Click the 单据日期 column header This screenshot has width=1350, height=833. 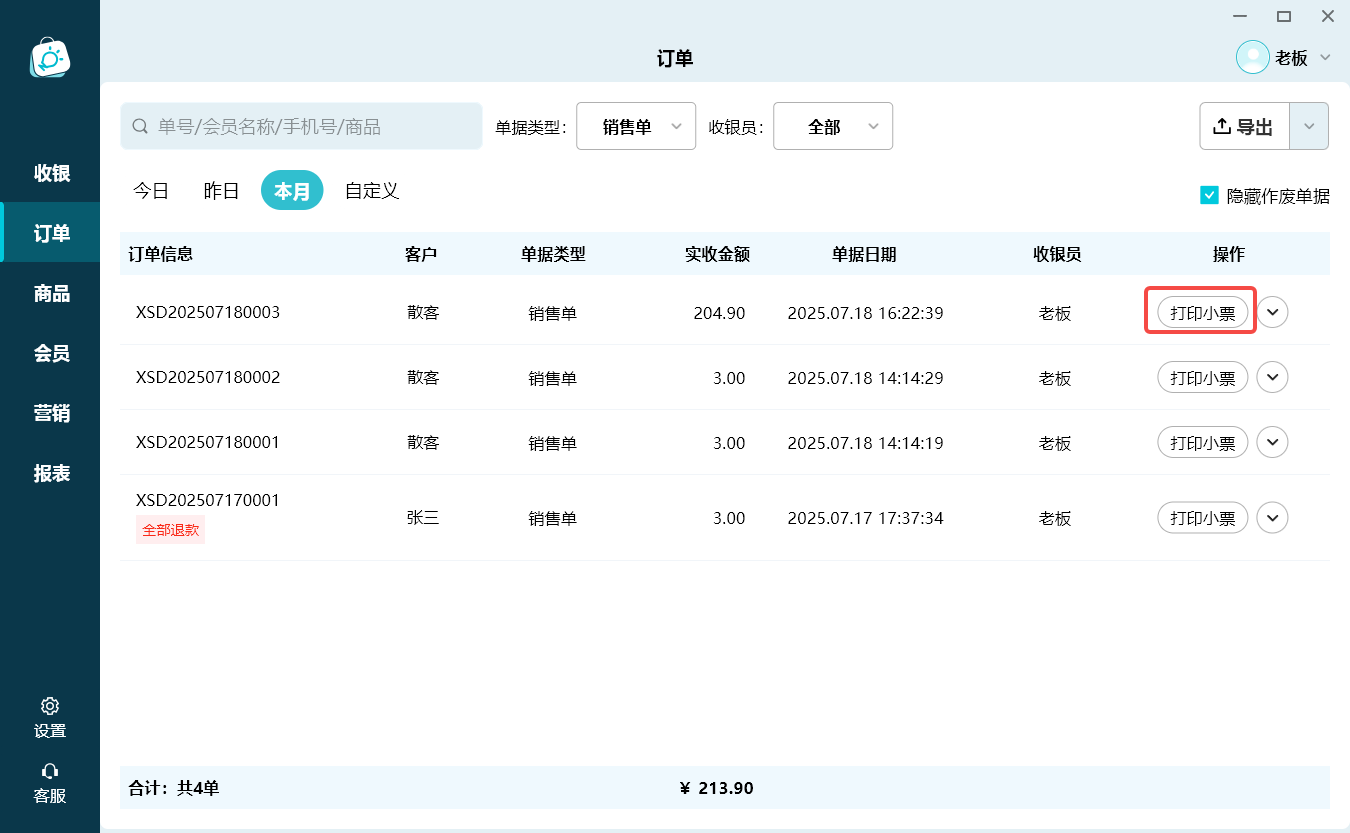click(864, 254)
